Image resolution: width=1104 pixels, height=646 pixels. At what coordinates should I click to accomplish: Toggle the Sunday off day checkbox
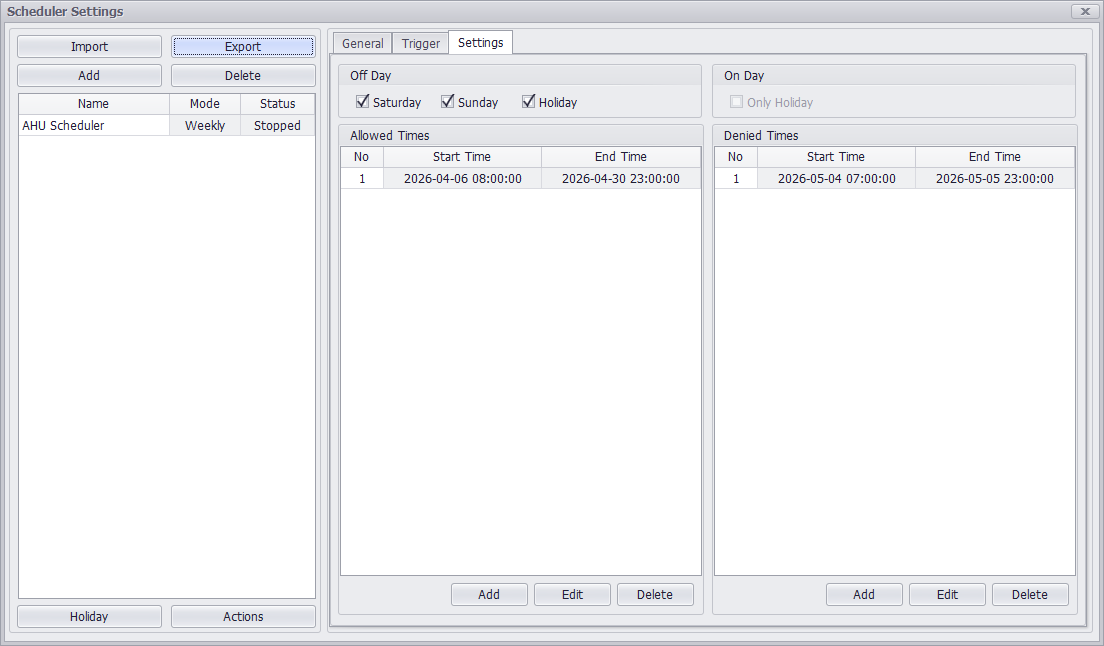[448, 102]
